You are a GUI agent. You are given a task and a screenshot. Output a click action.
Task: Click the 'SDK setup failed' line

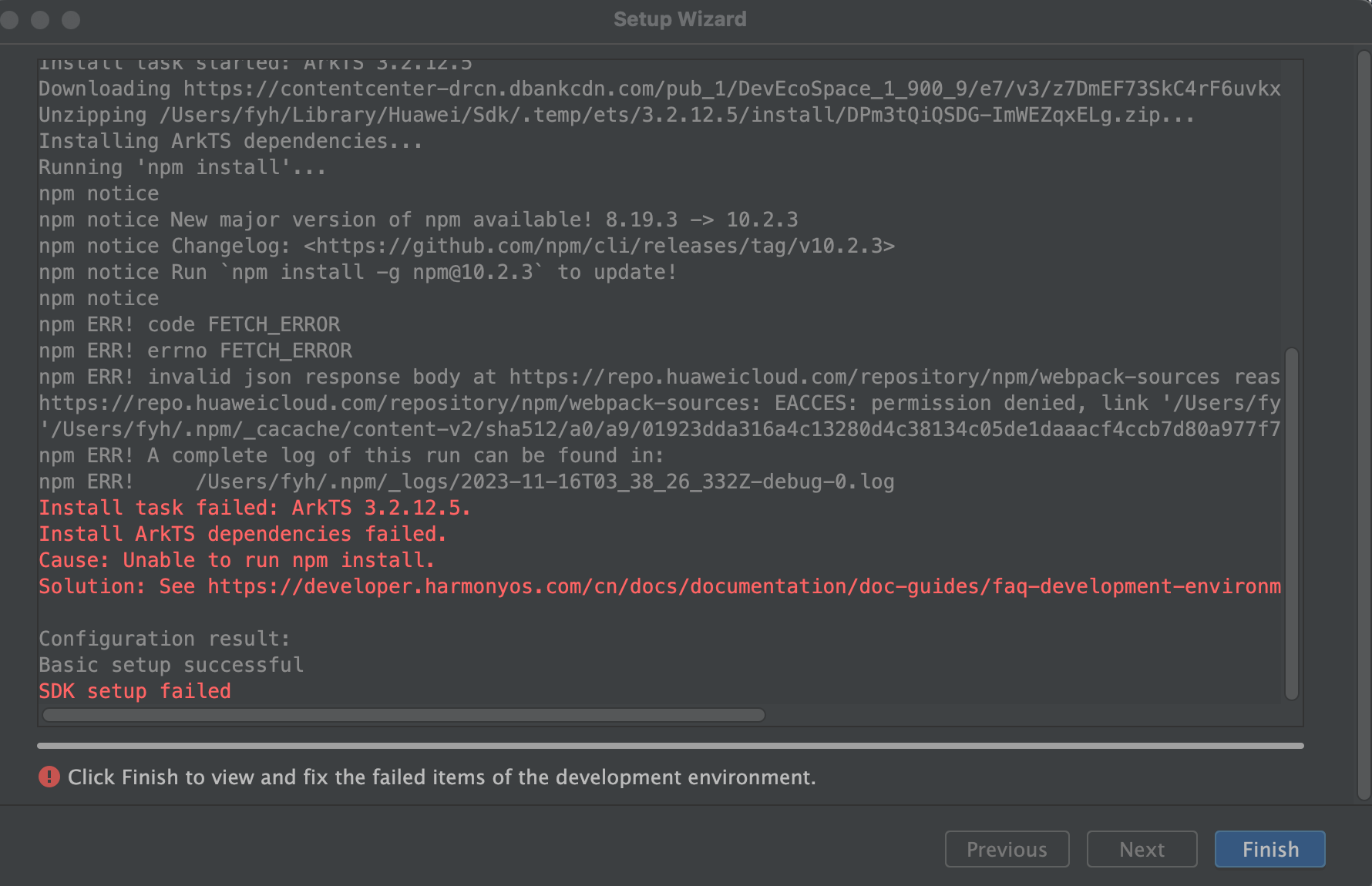pyautogui.click(x=135, y=691)
